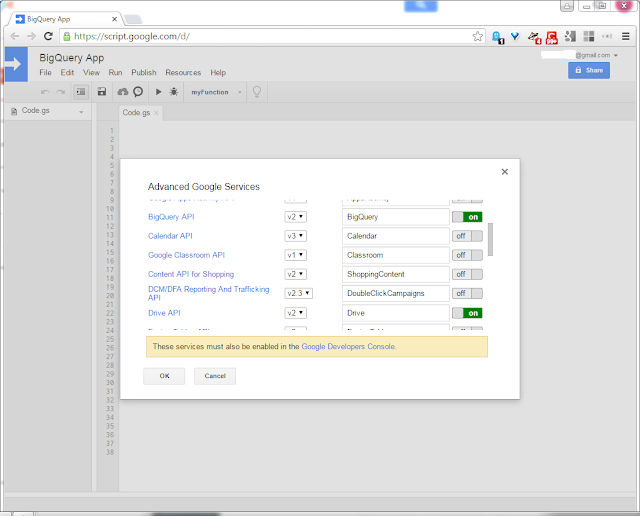Edit the BigQuery identifier field
Image resolution: width=640 pixels, height=516 pixels.
click(x=396, y=217)
